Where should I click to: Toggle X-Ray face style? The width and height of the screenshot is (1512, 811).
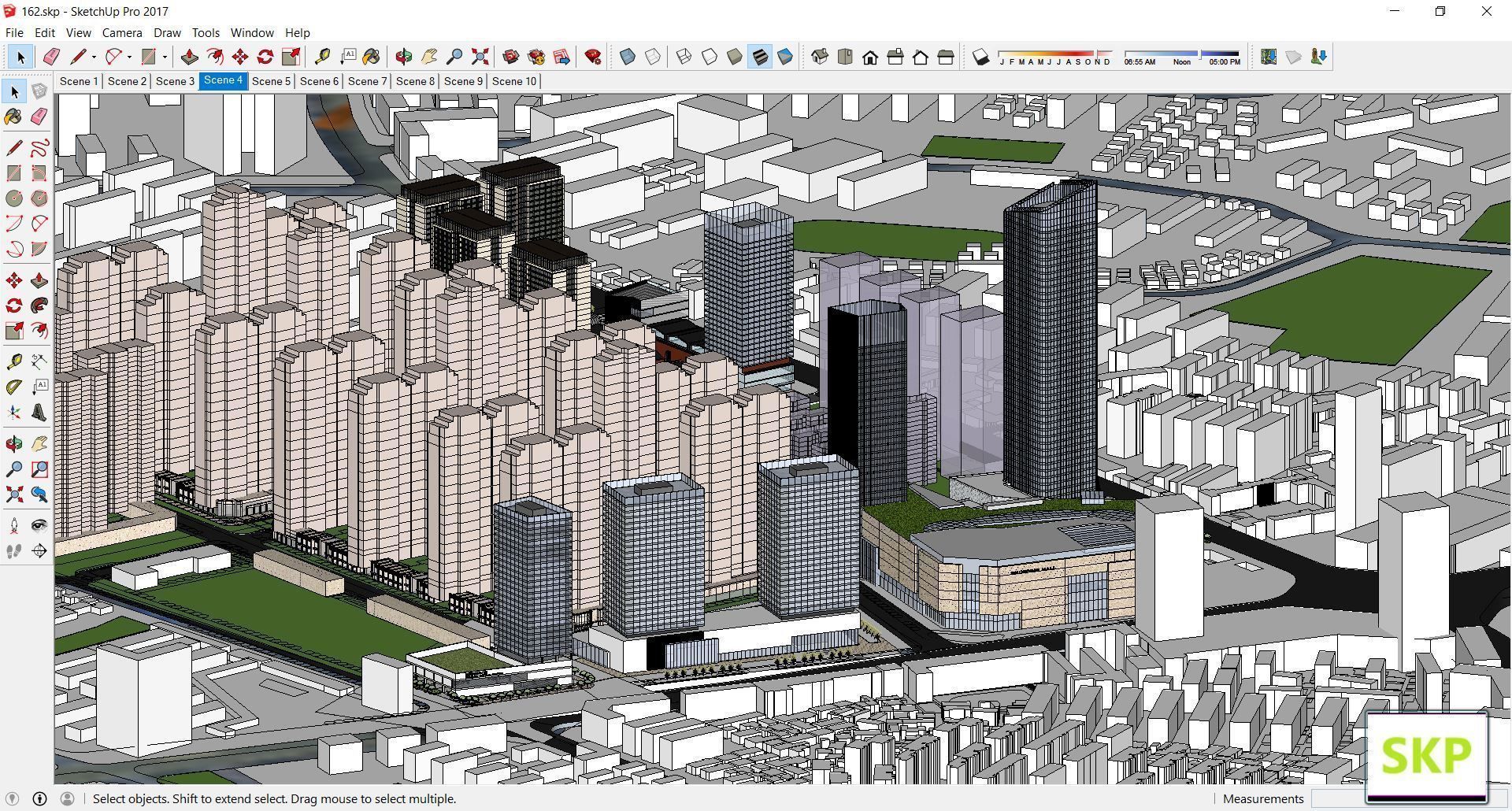[x=628, y=57]
